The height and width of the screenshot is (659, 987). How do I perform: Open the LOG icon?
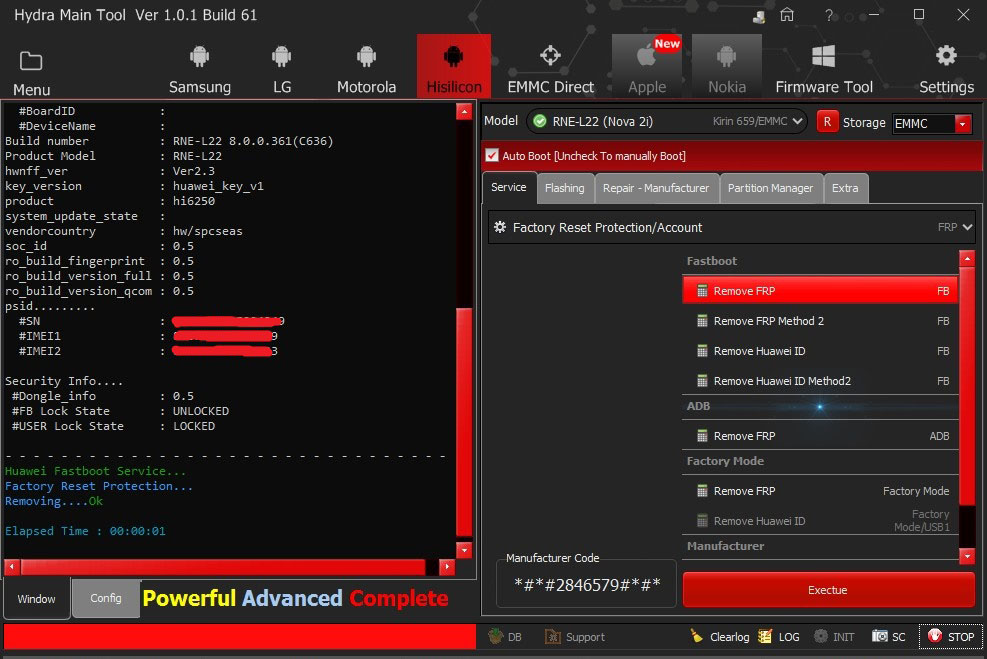coord(765,636)
